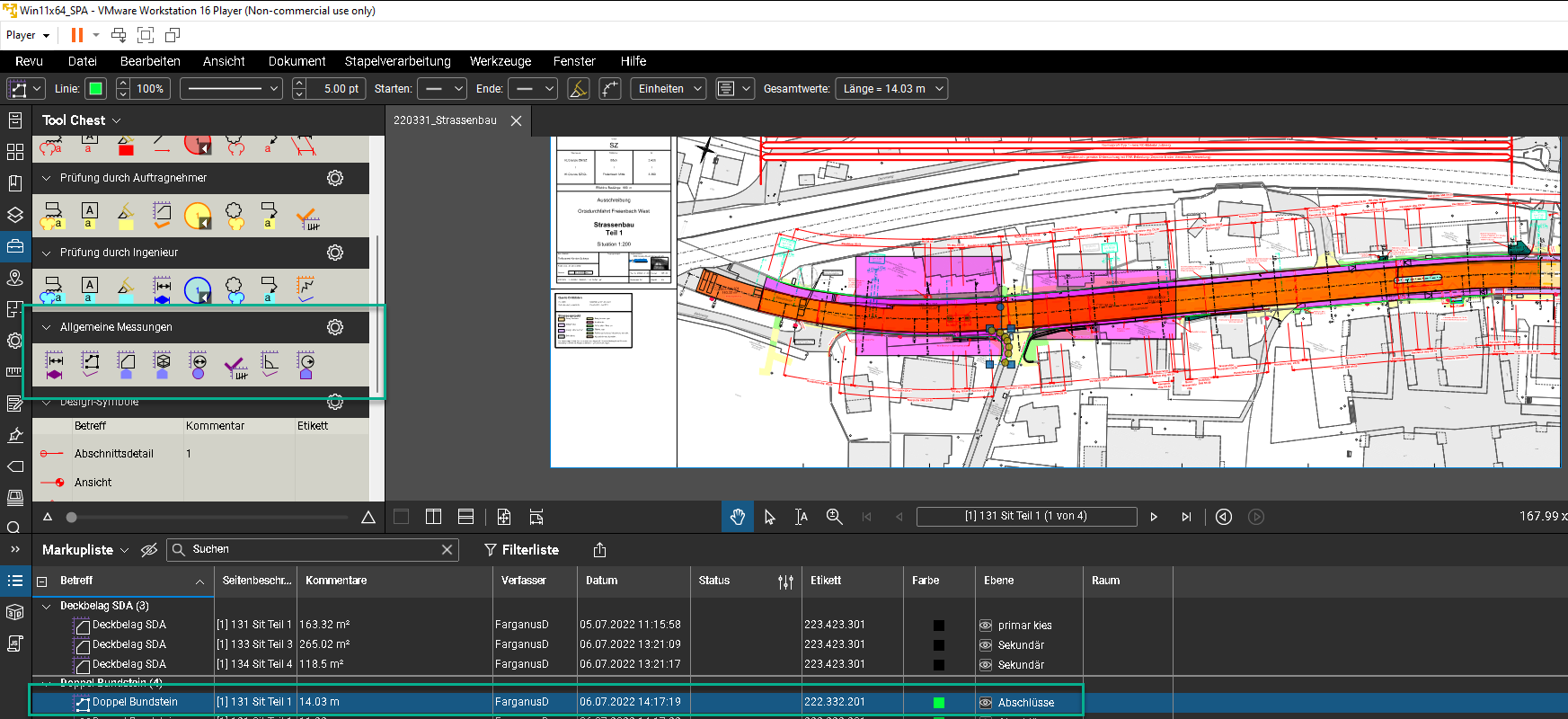Toggle visibility of first Sekundär layer
Image resolution: width=1568 pixels, height=719 pixels.
tap(986, 645)
